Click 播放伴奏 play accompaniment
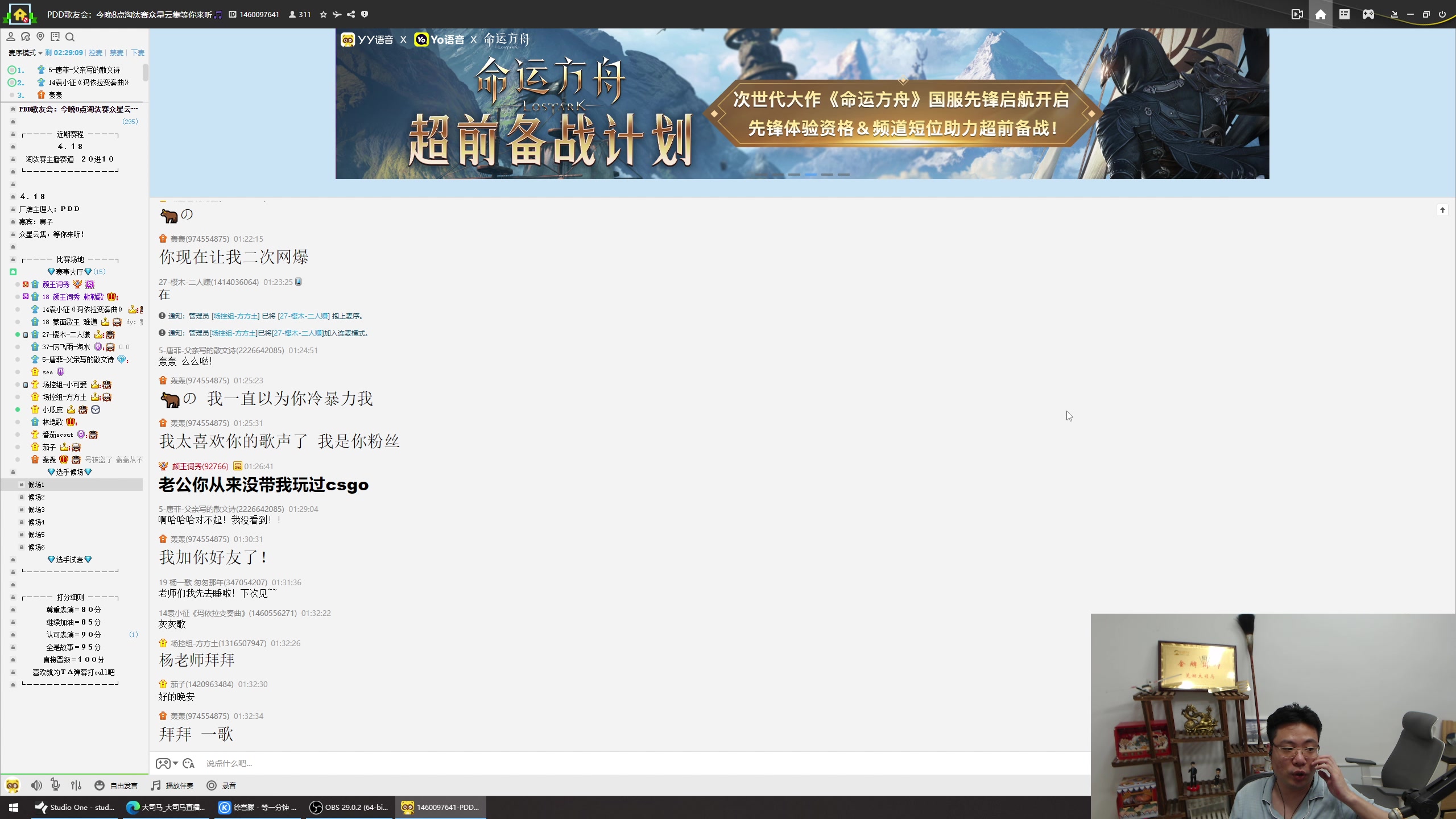This screenshot has height=819, width=1456. (x=172, y=786)
